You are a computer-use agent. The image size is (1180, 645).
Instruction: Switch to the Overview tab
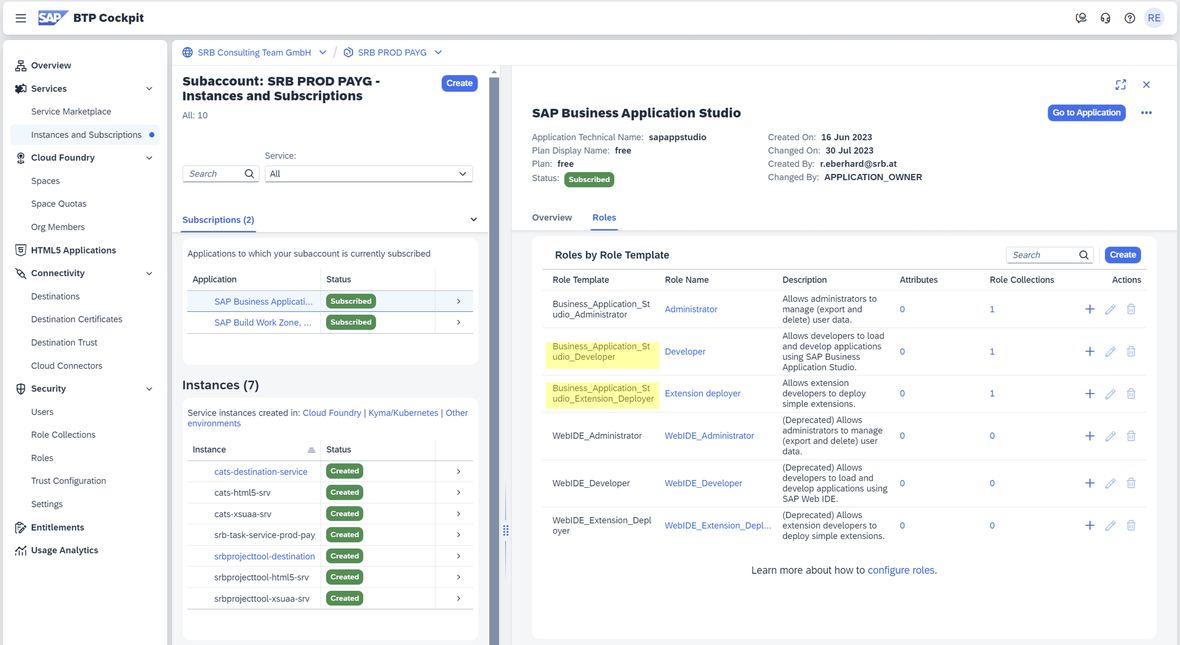(552, 218)
